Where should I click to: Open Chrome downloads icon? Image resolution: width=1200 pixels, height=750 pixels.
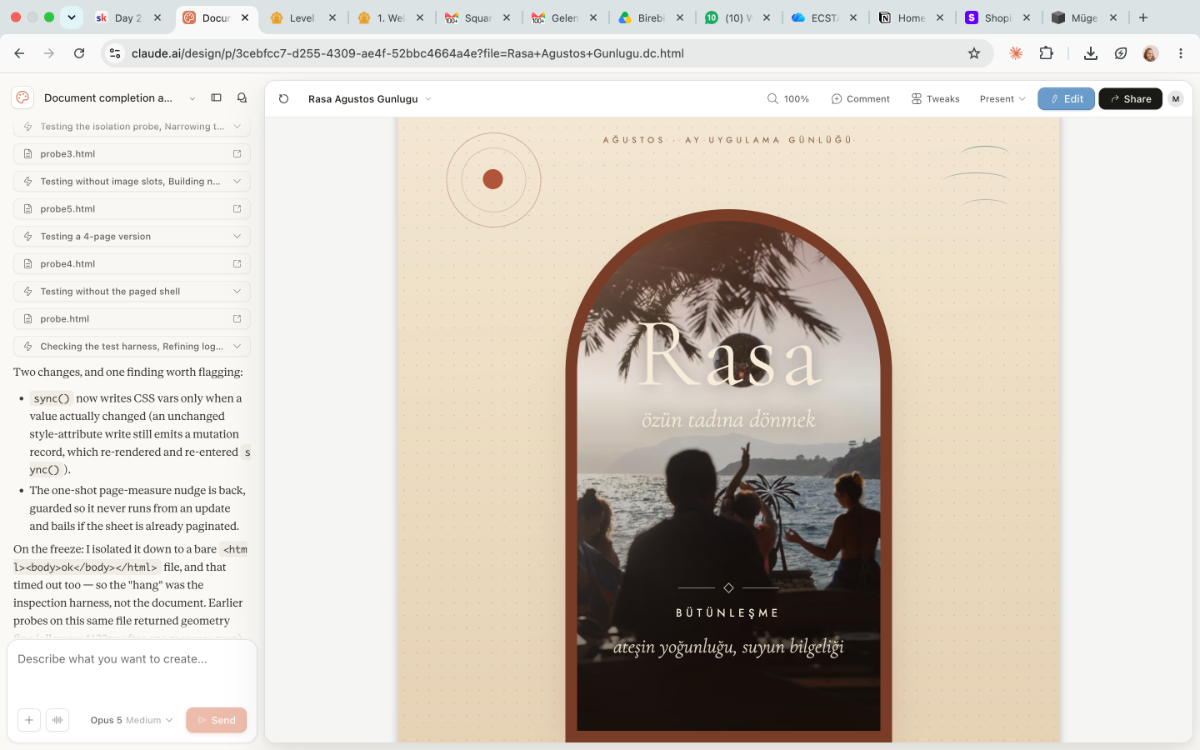(x=1091, y=53)
